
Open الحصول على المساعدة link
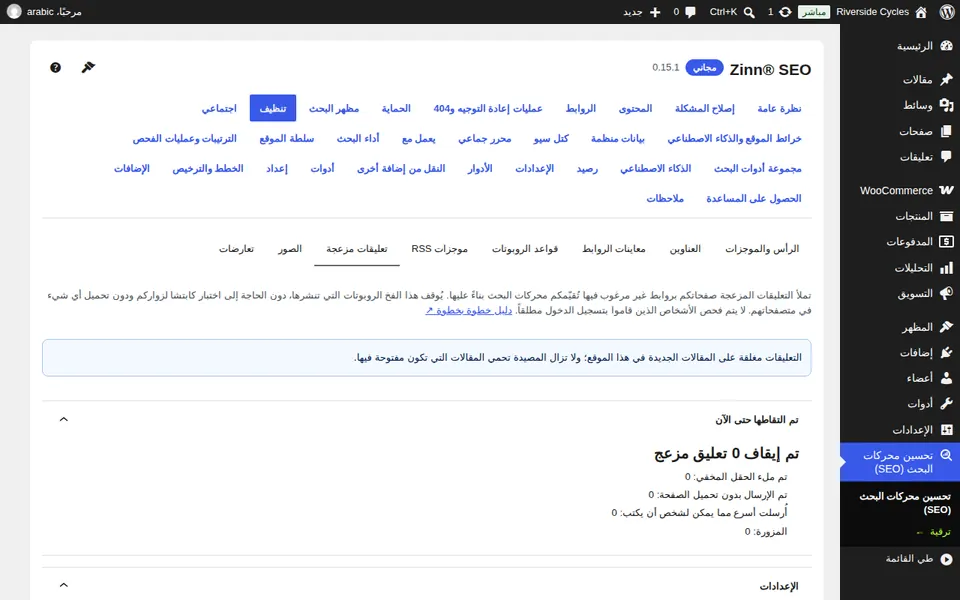754,198
